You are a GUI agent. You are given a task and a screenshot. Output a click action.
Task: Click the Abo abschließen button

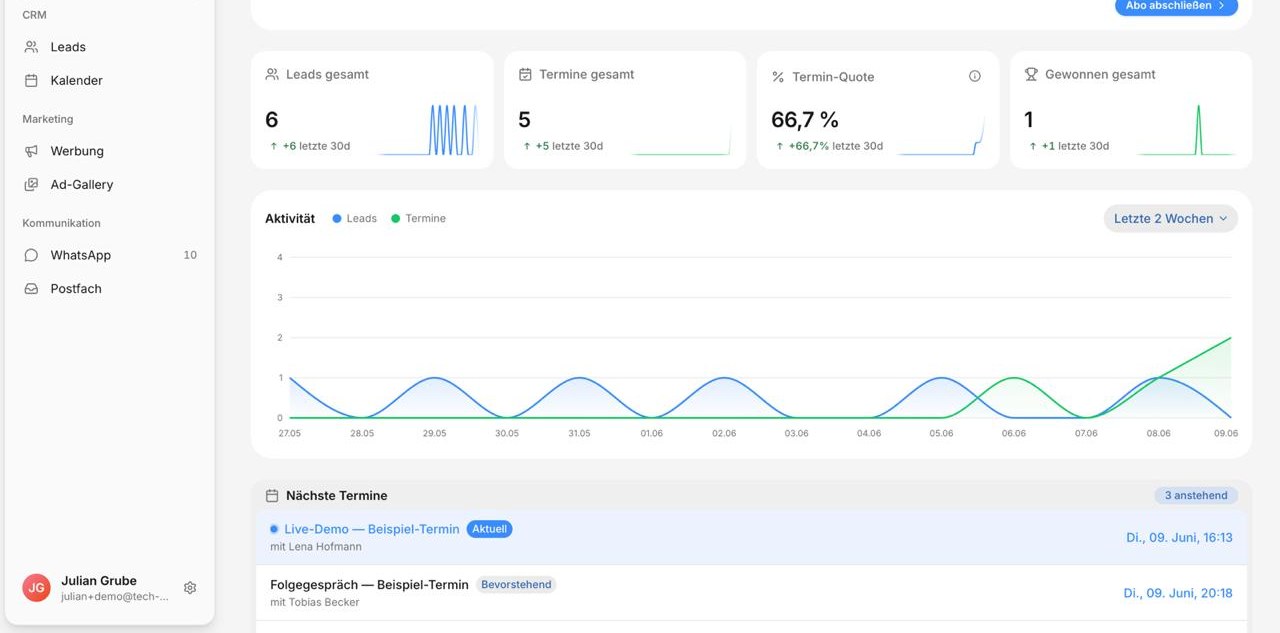tap(1176, 6)
